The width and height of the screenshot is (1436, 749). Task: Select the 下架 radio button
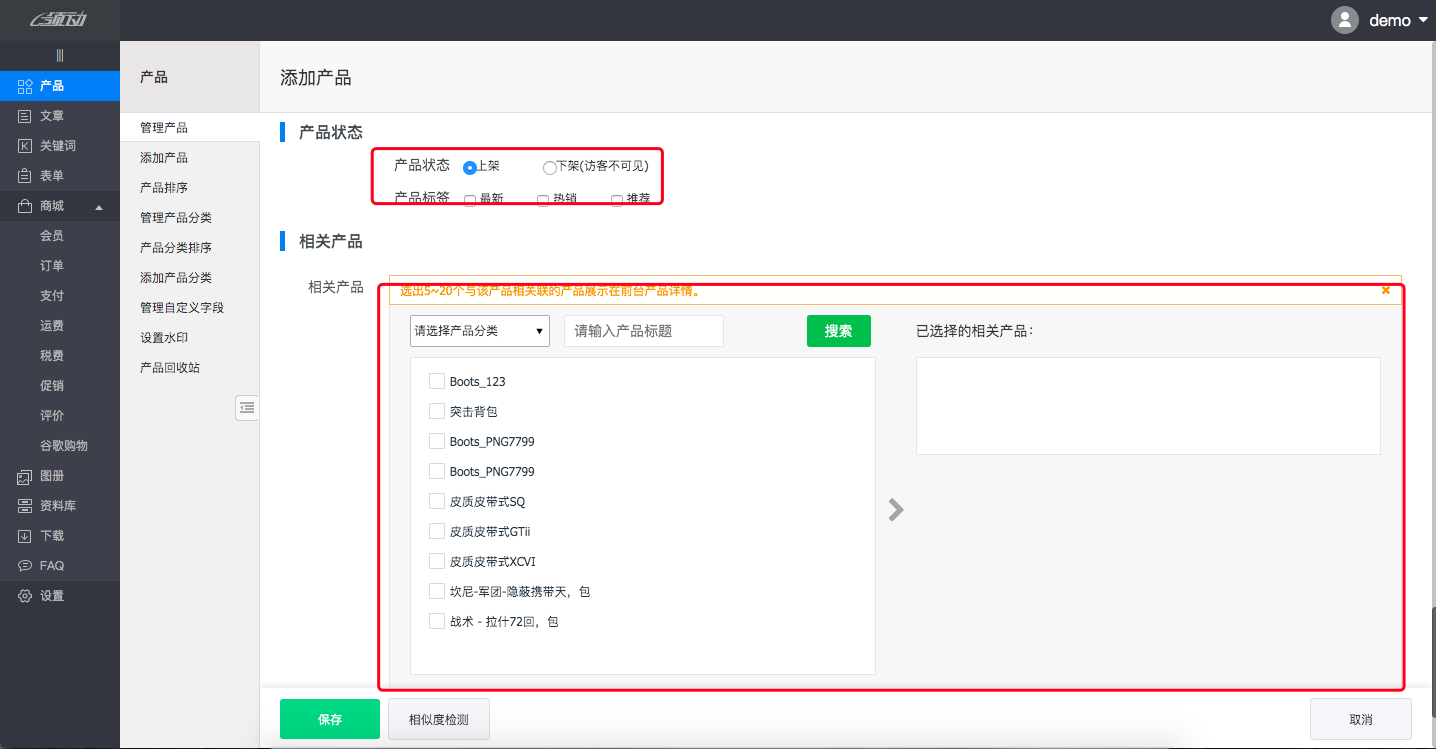coord(550,167)
